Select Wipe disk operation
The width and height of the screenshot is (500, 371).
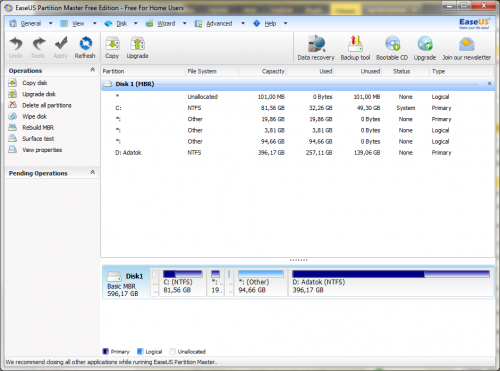click(34, 116)
